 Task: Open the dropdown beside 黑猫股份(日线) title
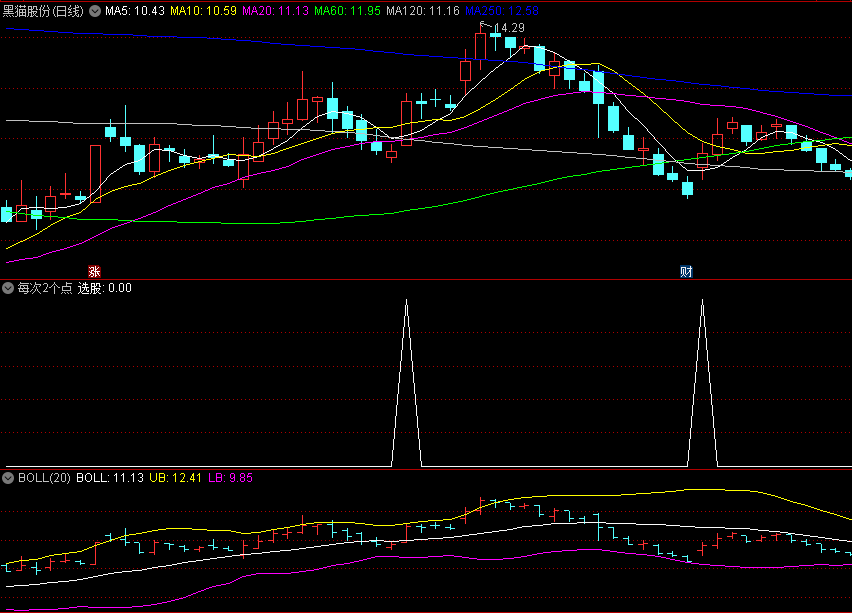95,11
